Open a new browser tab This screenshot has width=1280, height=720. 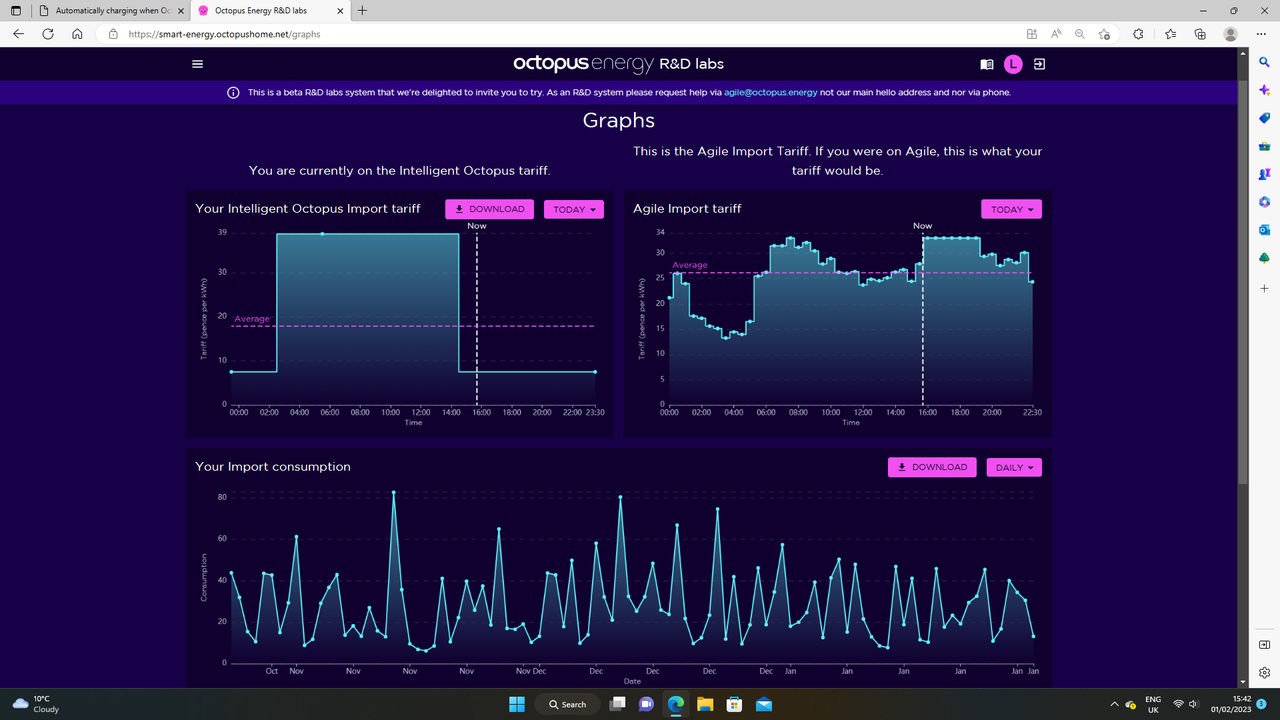click(362, 10)
